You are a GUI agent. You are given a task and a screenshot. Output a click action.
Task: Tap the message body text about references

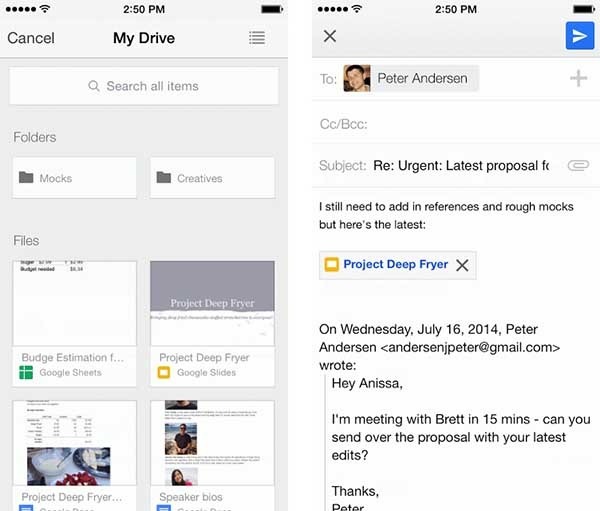point(446,215)
